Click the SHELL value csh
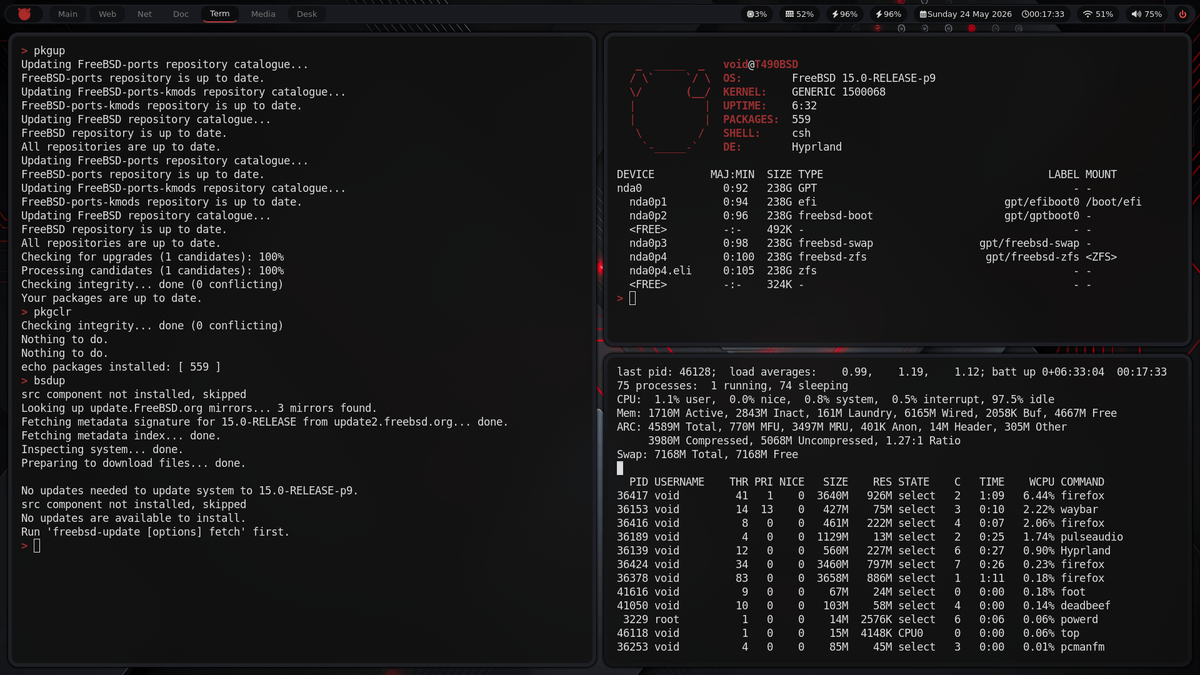Image resolution: width=1200 pixels, height=675 pixels. [x=801, y=133]
